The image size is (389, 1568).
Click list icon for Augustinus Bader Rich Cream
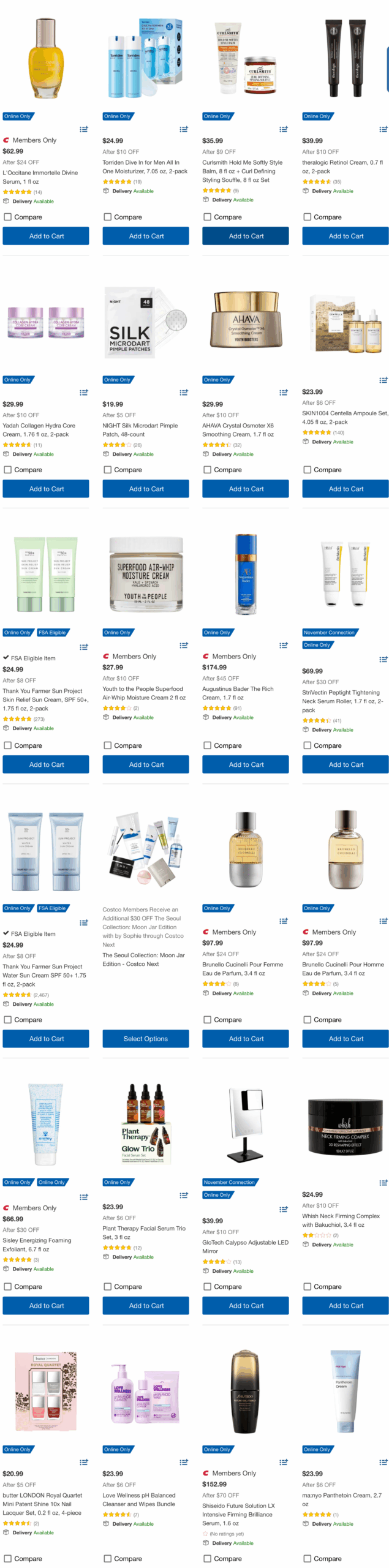[284, 645]
